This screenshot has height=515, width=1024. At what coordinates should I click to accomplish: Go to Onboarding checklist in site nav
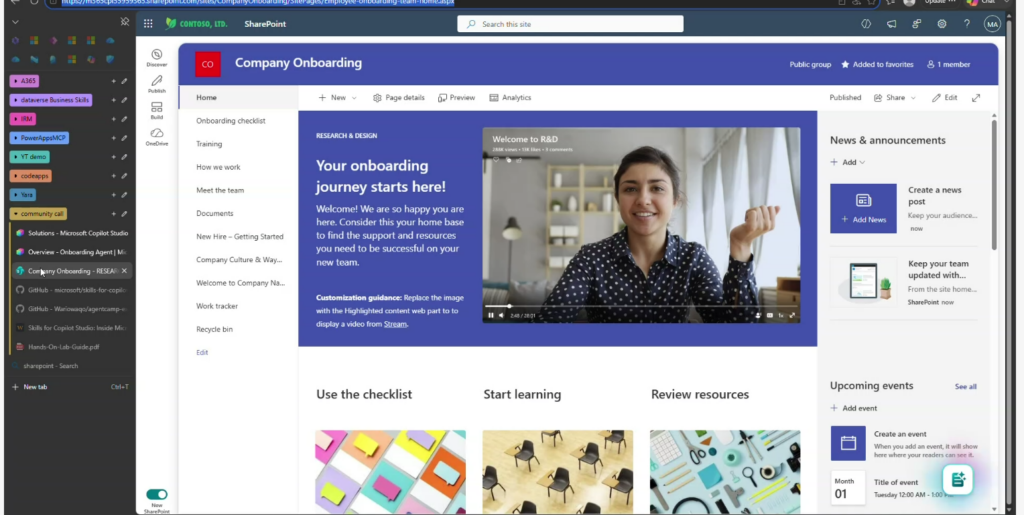click(x=231, y=121)
